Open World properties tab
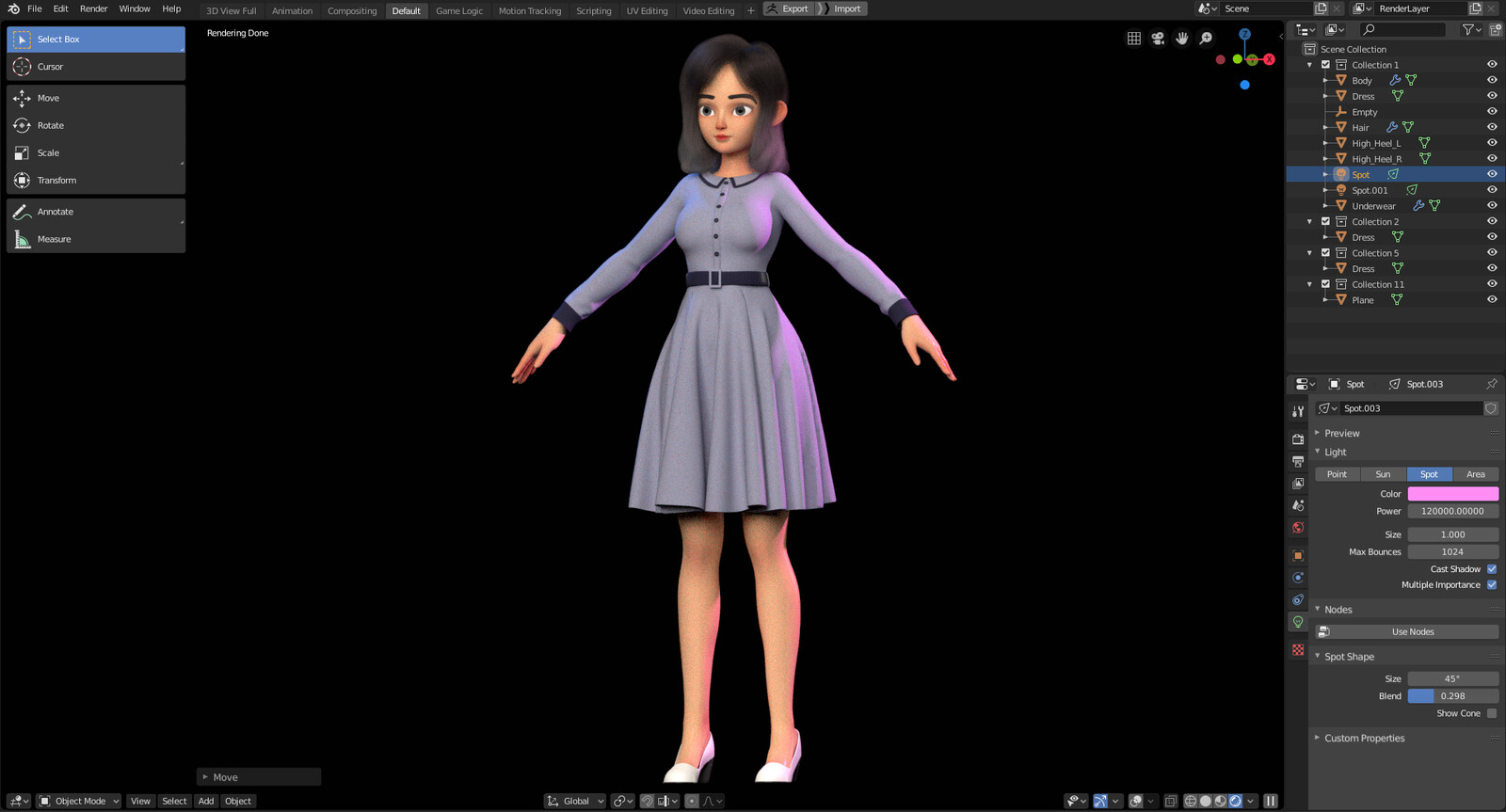This screenshot has height=812, width=1506. click(x=1298, y=528)
